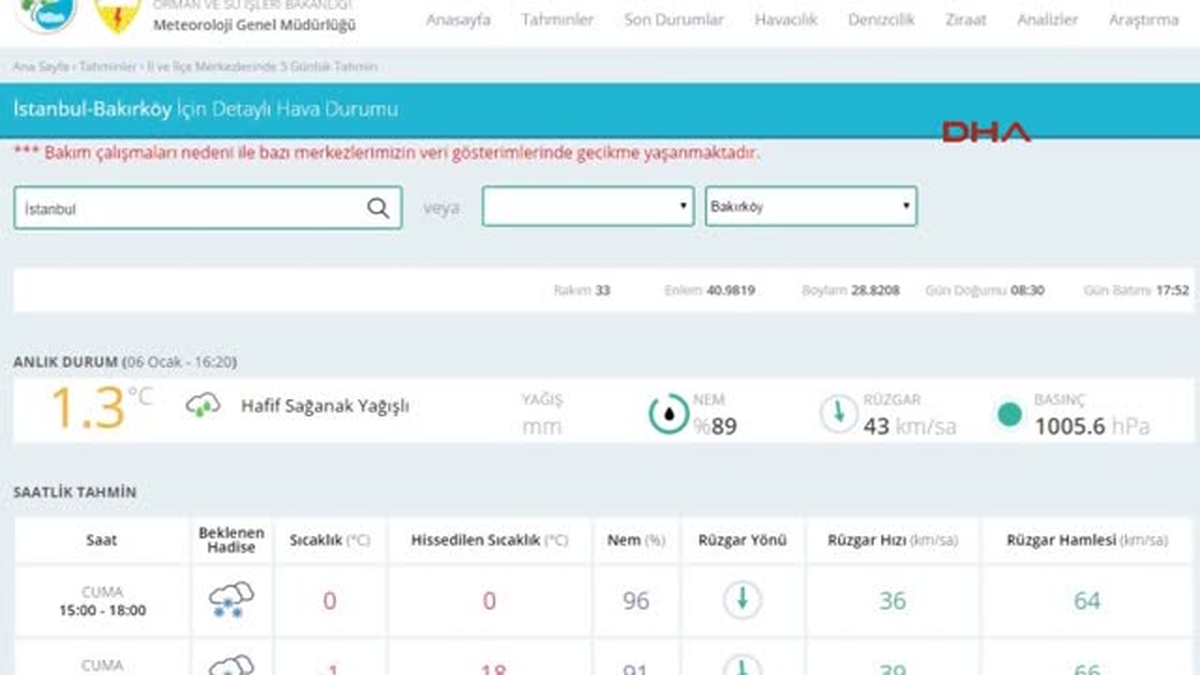
Task: Click the wind direction arrow in 15:00 - 18:00 row
Action: point(742,600)
